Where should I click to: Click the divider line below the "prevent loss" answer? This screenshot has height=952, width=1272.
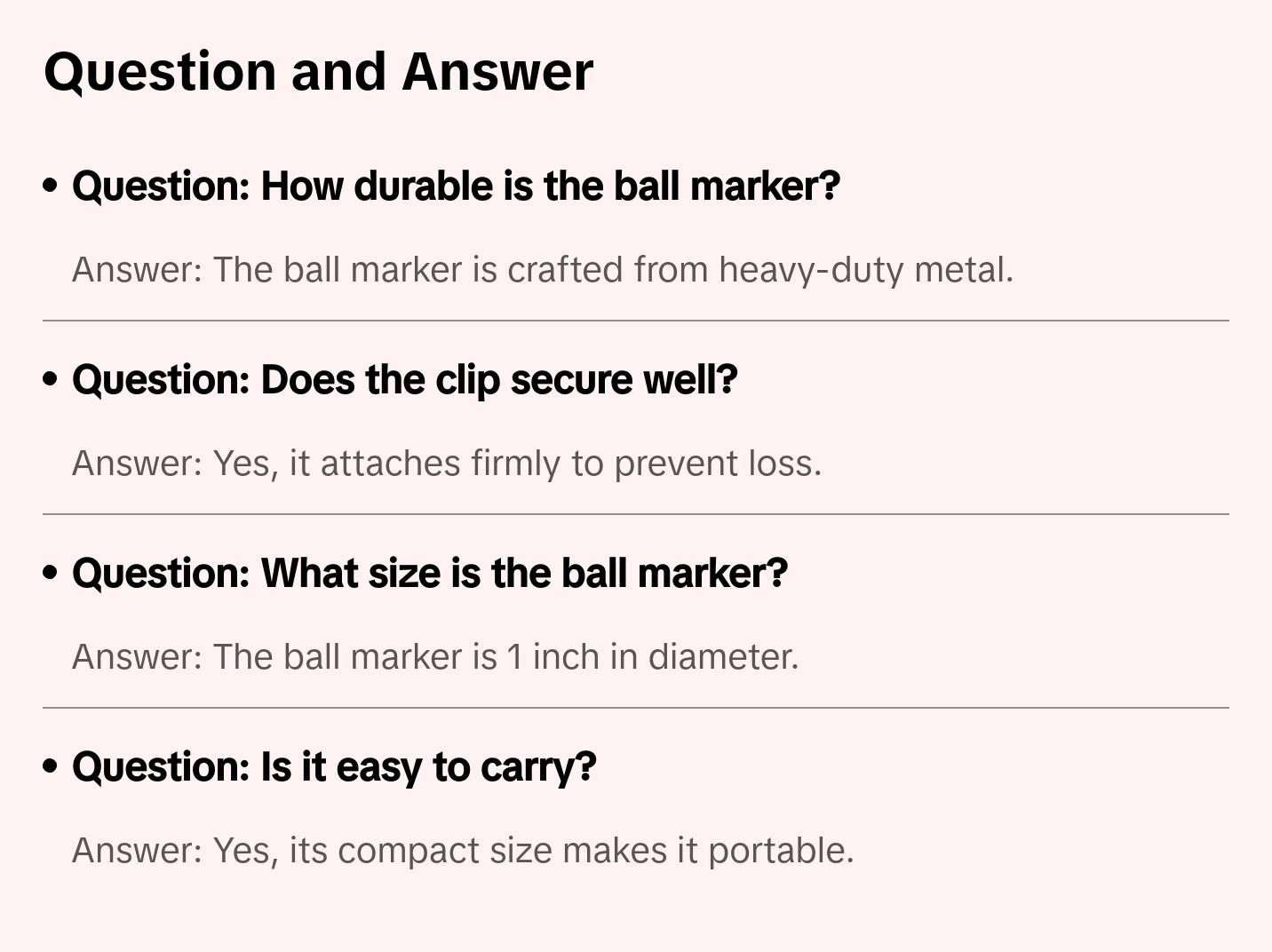636,514
